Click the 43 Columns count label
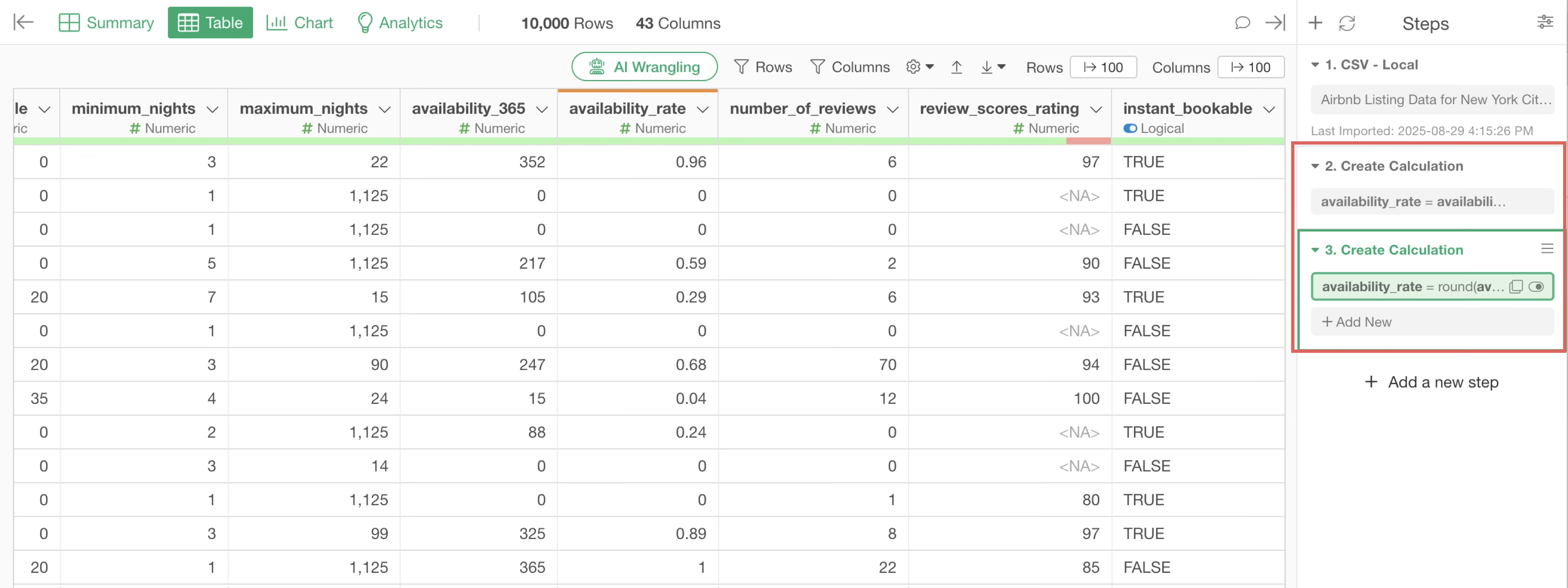The width and height of the screenshot is (1568, 588). click(x=678, y=23)
